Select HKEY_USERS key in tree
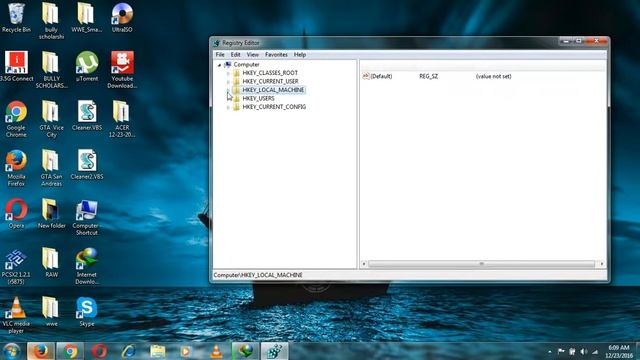The height and width of the screenshot is (360, 640). [x=258, y=98]
